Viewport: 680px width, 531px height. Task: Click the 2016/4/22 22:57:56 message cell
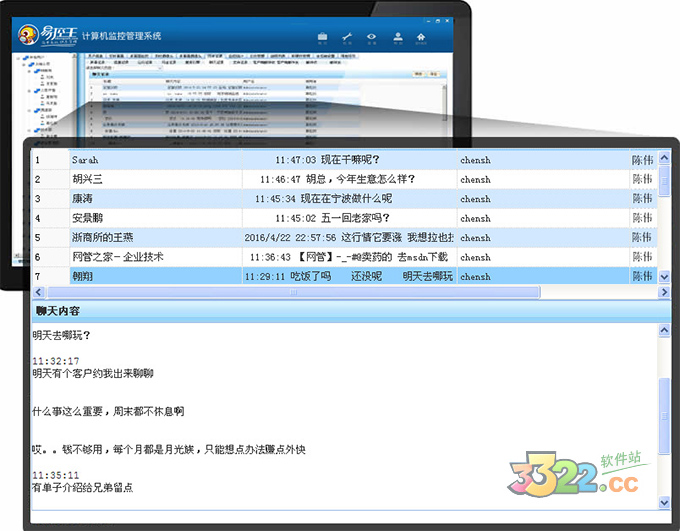pos(349,237)
